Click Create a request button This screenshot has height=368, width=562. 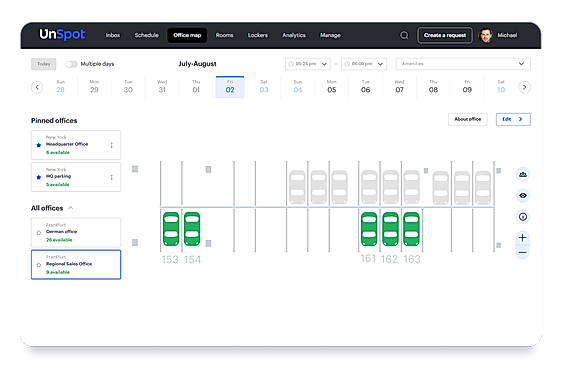click(445, 35)
